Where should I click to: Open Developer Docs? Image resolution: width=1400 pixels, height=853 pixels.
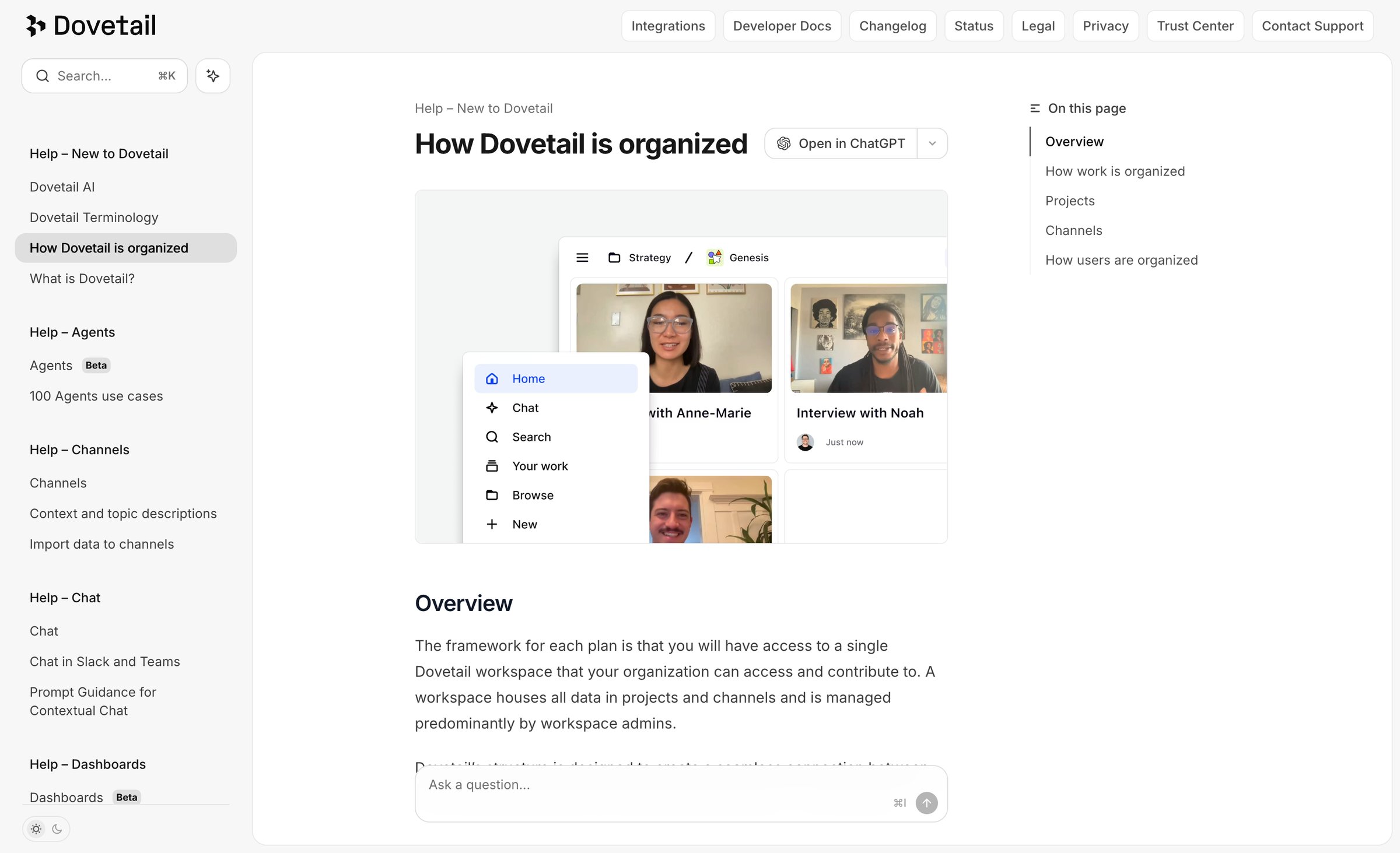pyautogui.click(x=782, y=26)
